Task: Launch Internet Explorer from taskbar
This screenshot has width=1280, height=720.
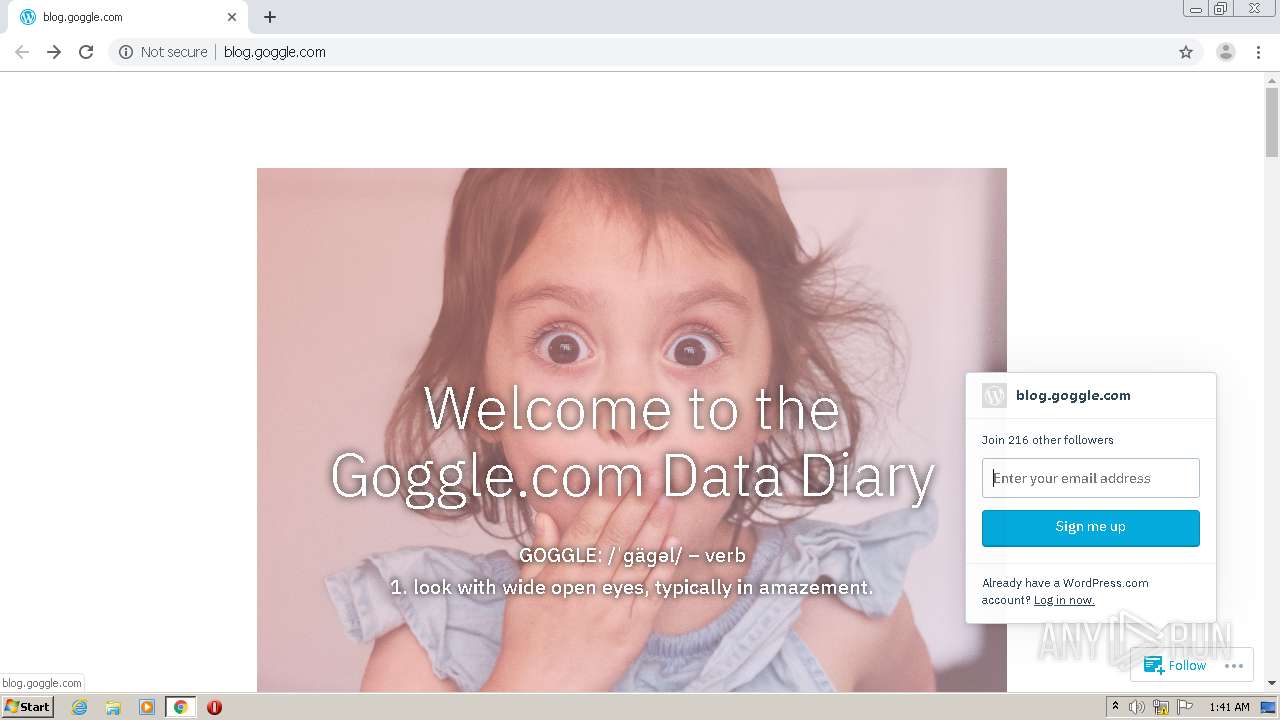Action: point(79,707)
